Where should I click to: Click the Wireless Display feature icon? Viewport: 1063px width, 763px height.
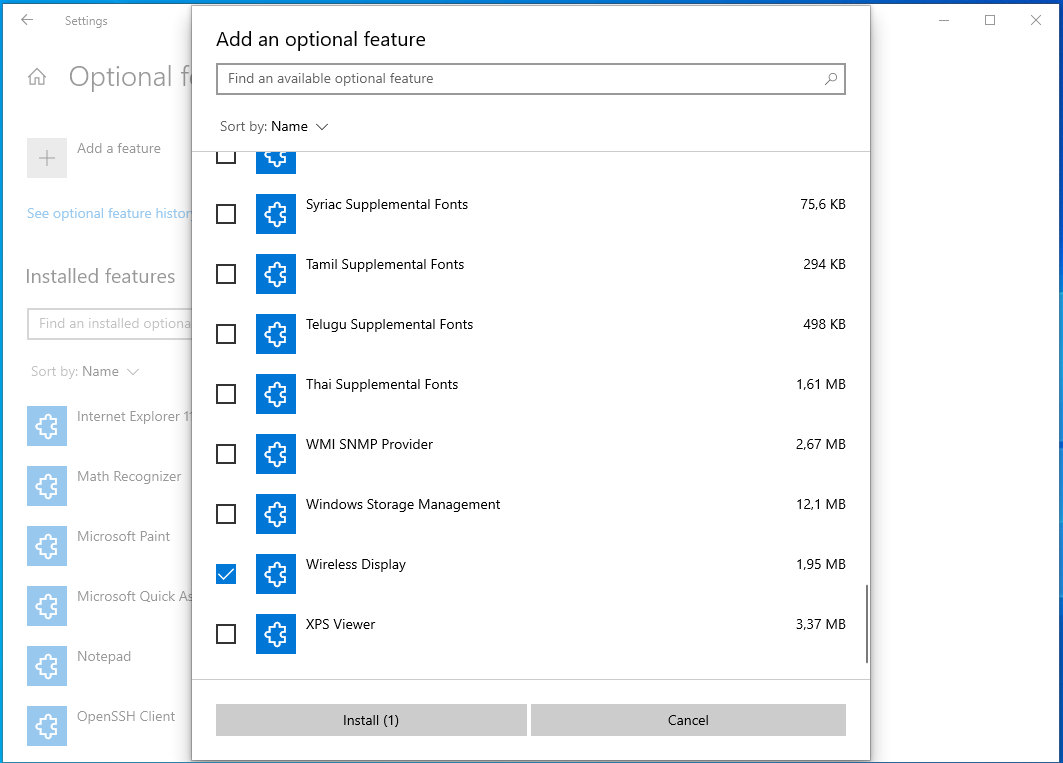[x=275, y=574]
